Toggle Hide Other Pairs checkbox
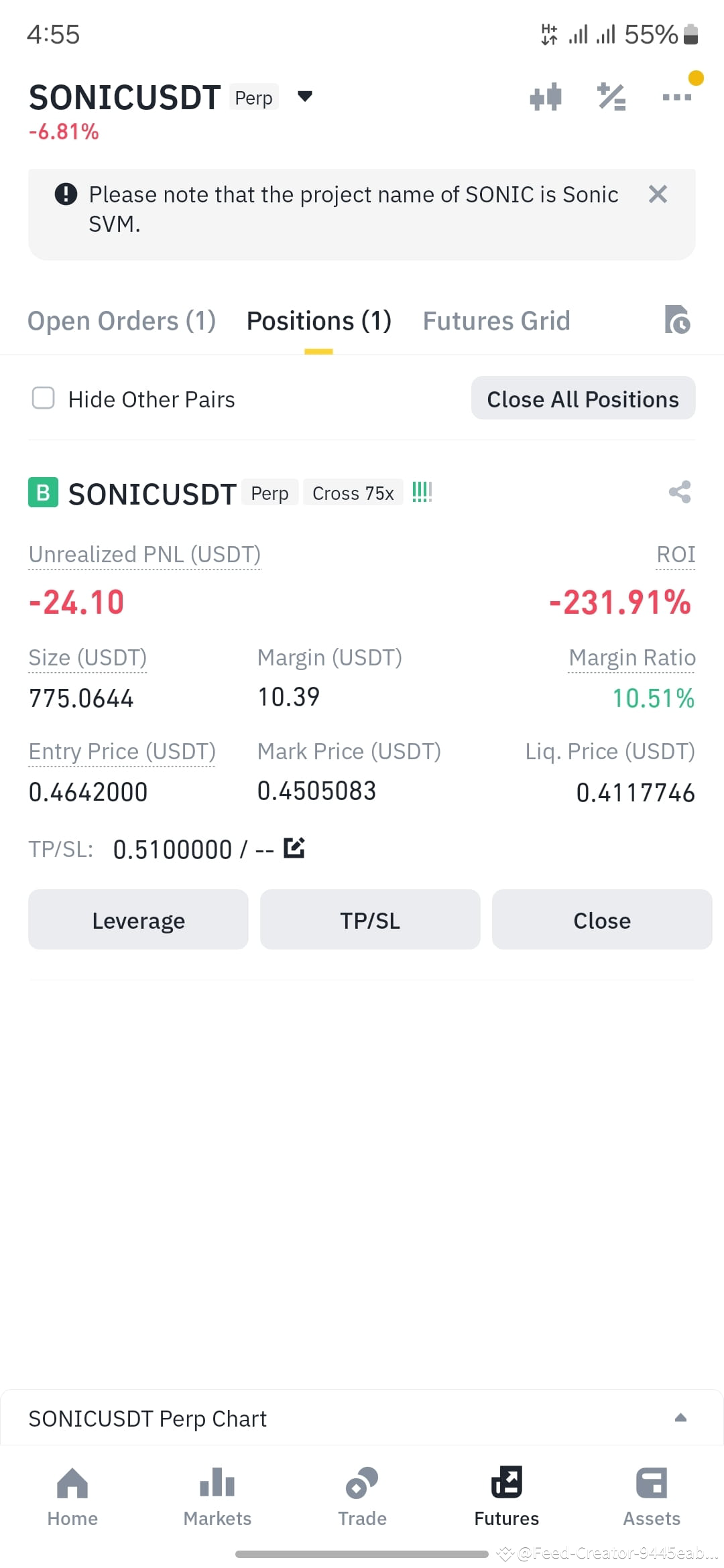 44,398
